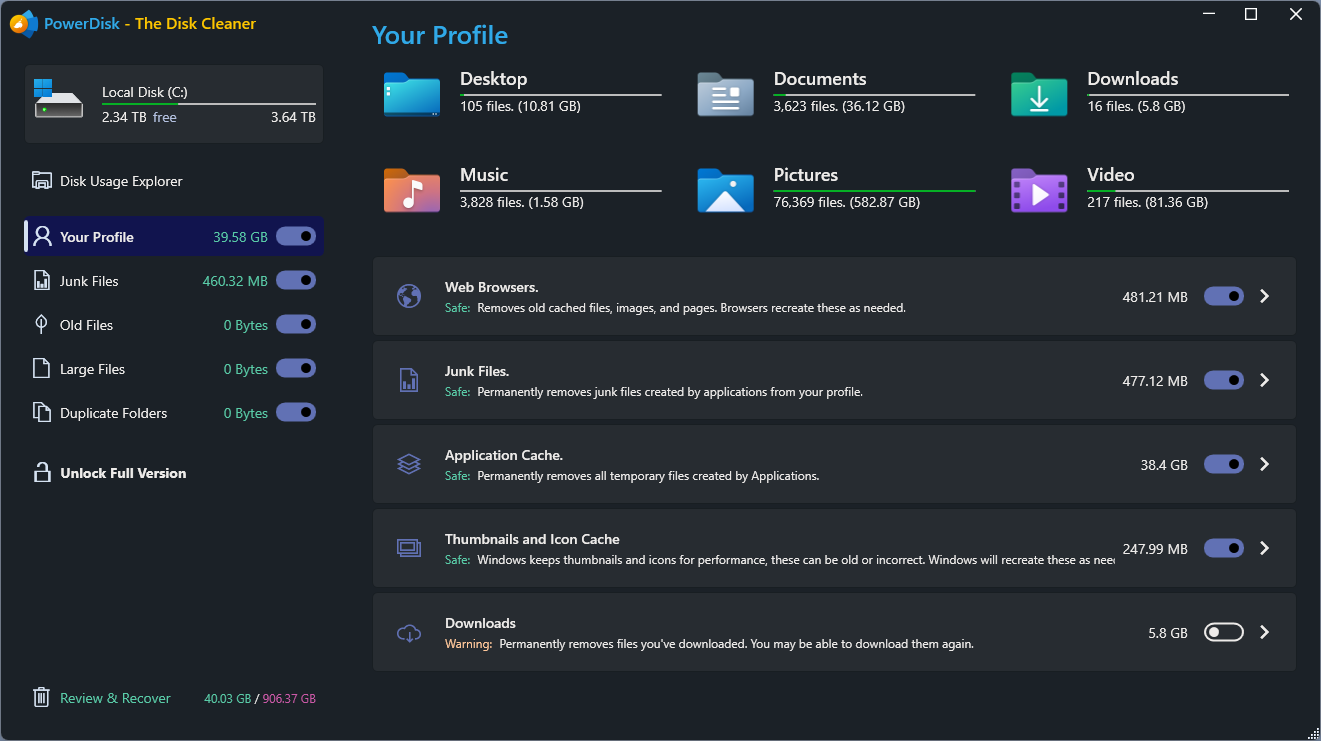Click the Thumbnails and Icon Cache icon
The height and width of the screenshot is (741, 1321).
(409, 548)
